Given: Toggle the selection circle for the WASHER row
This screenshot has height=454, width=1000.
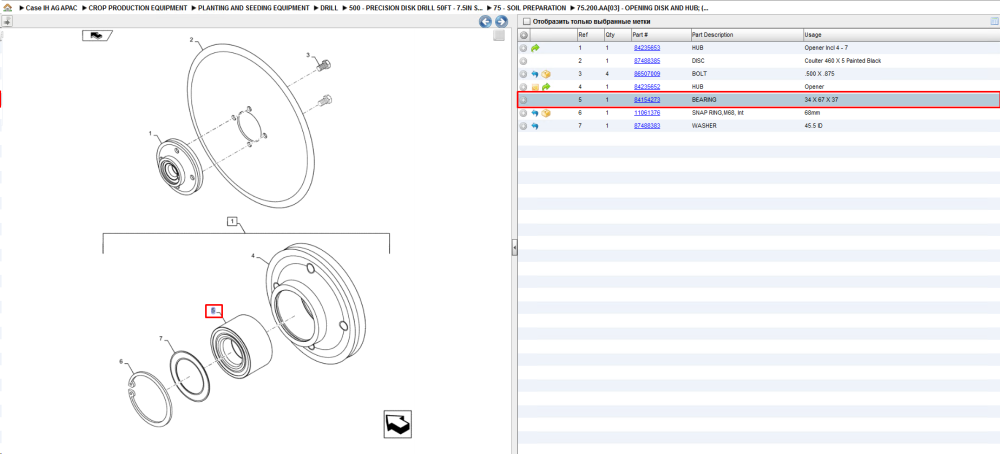Looking at the screenshot, I should 524,126.
